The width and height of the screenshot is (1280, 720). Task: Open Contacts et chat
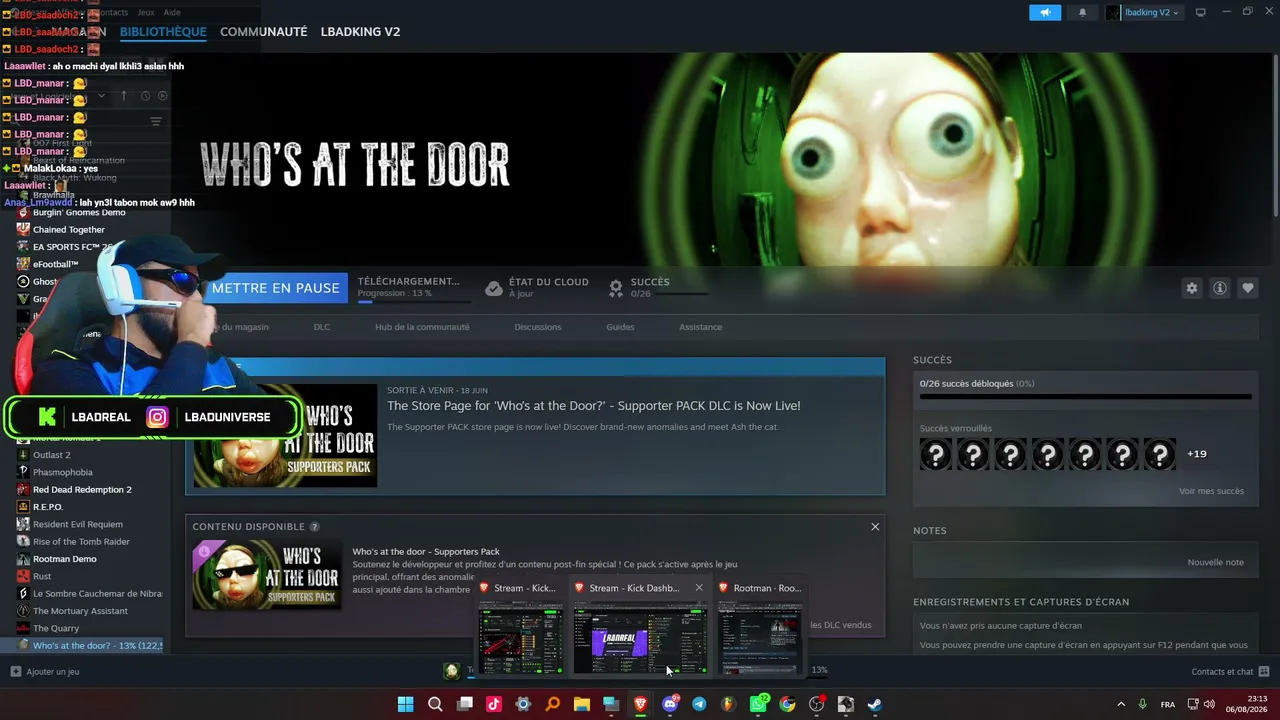coord(1230,672)
